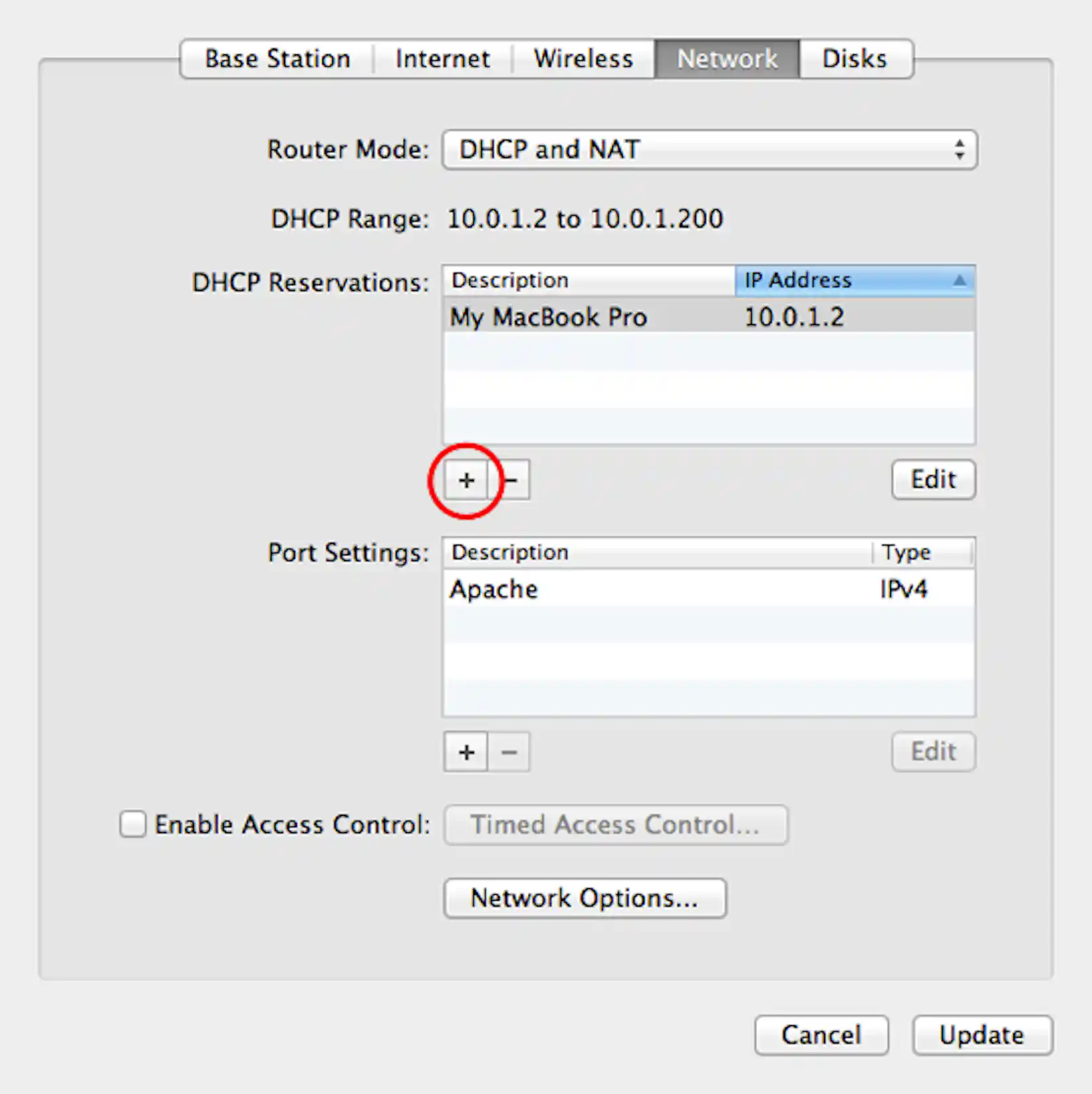View the Internet settings tab

tap(442, 58)
